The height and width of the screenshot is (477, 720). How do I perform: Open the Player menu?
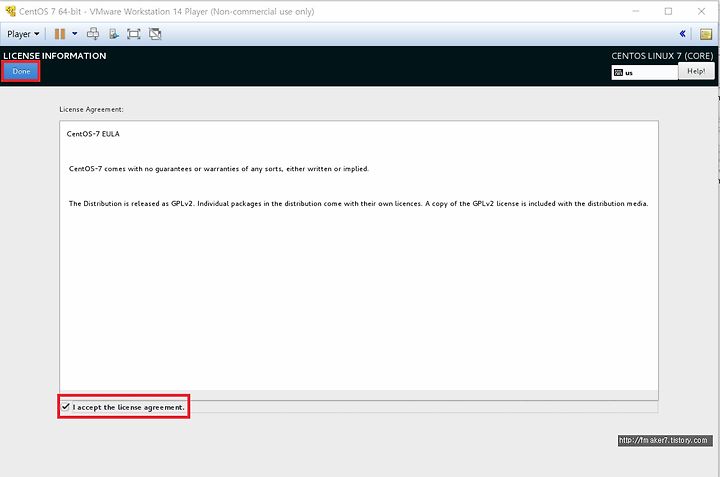23,34
